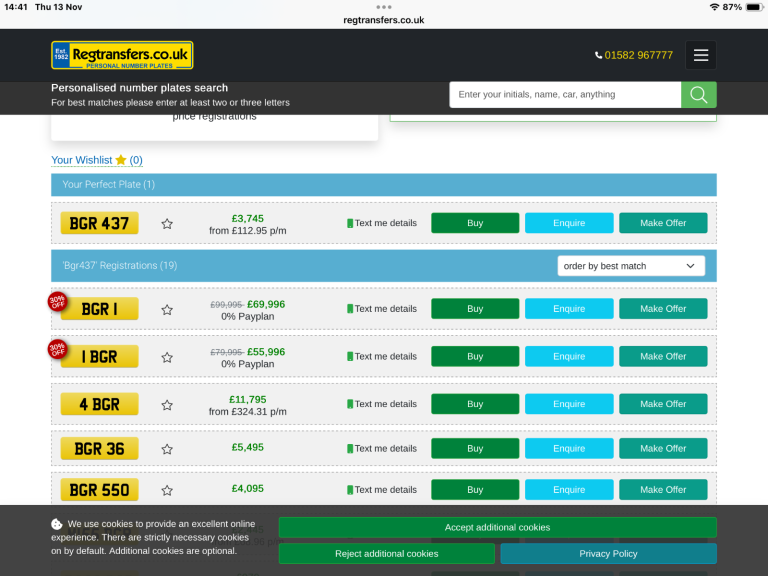The width and height of the screenshot is (768, 576).
Task: Click Text me details for BGR 36
Action: [382, 448]
